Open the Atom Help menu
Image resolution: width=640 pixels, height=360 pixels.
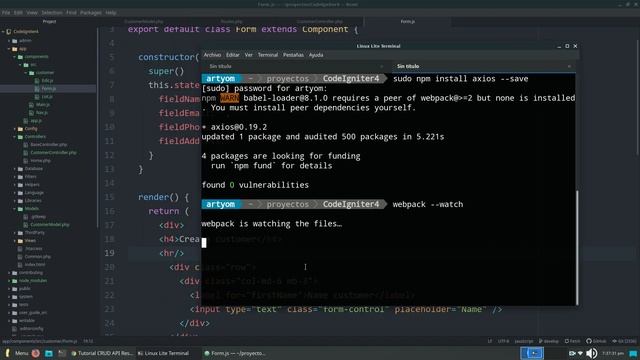[111, 13]
